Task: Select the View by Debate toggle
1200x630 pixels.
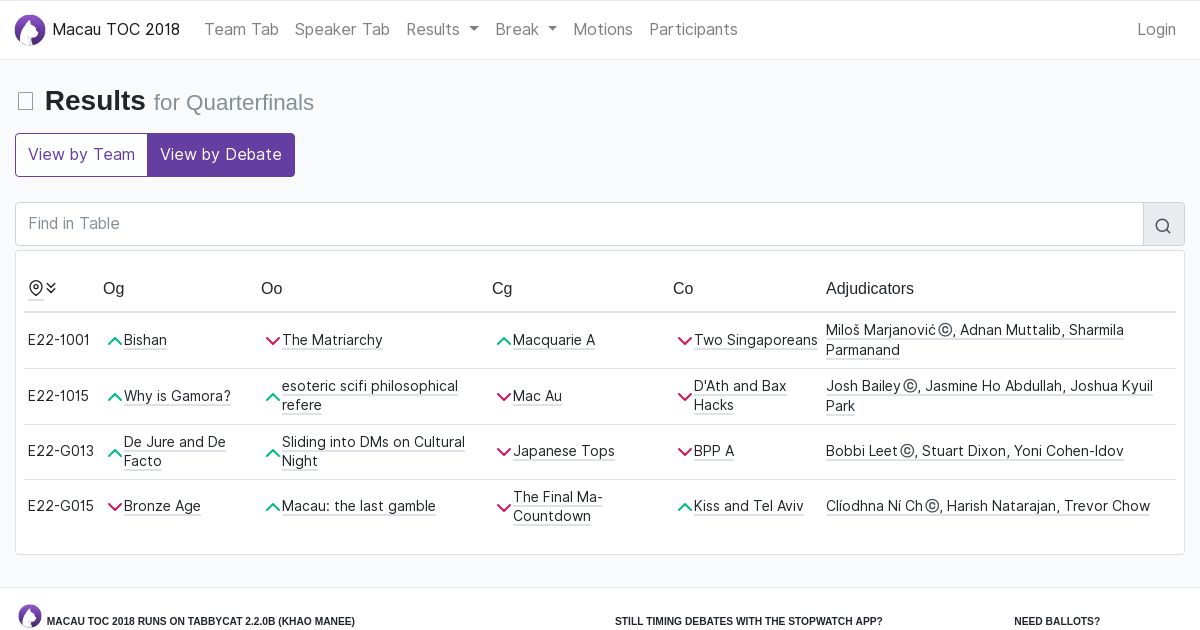Action: pyautogui.click(x=221, y=155)
